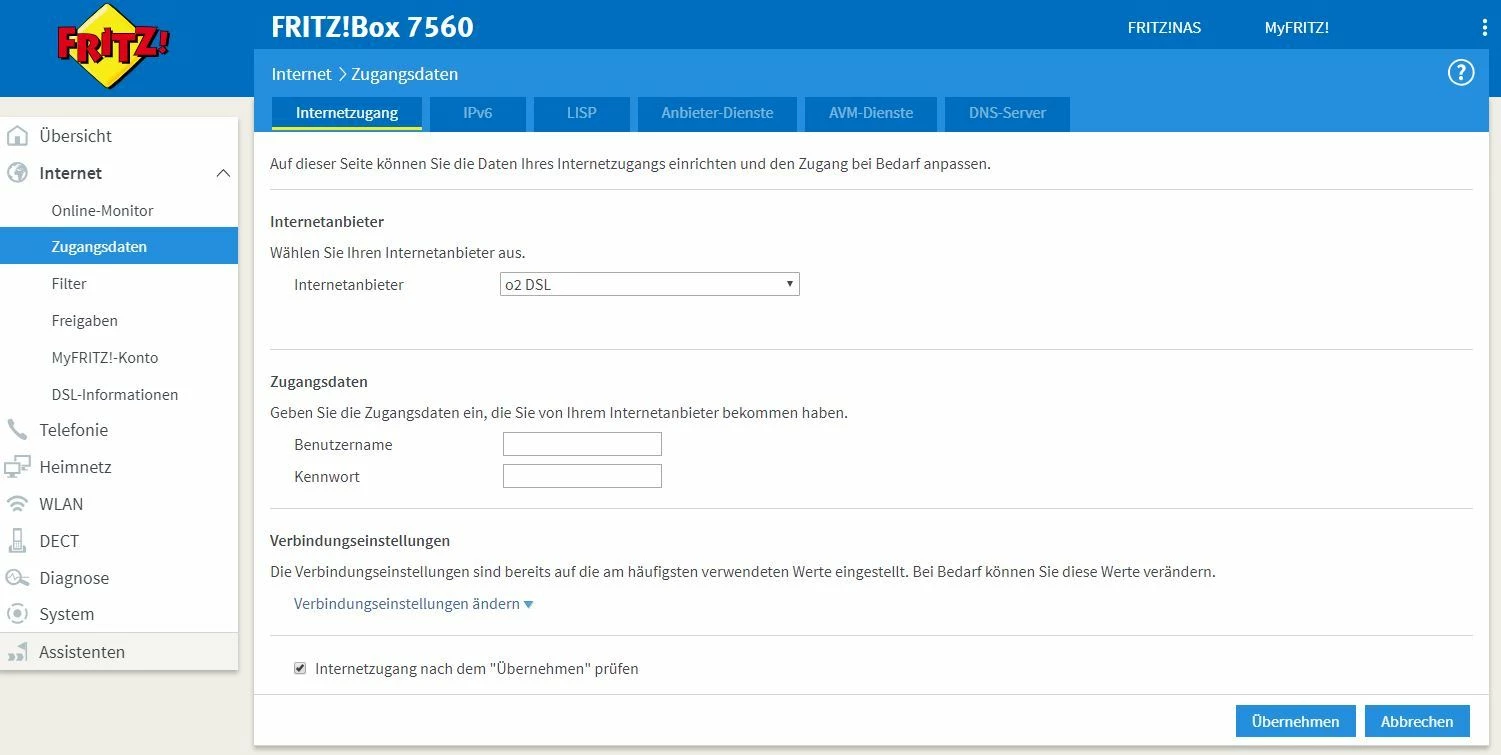The width and height of the screenshot is (1501, 755).
Task: Click the DECT handset icon
Action: tap(17, 541)
